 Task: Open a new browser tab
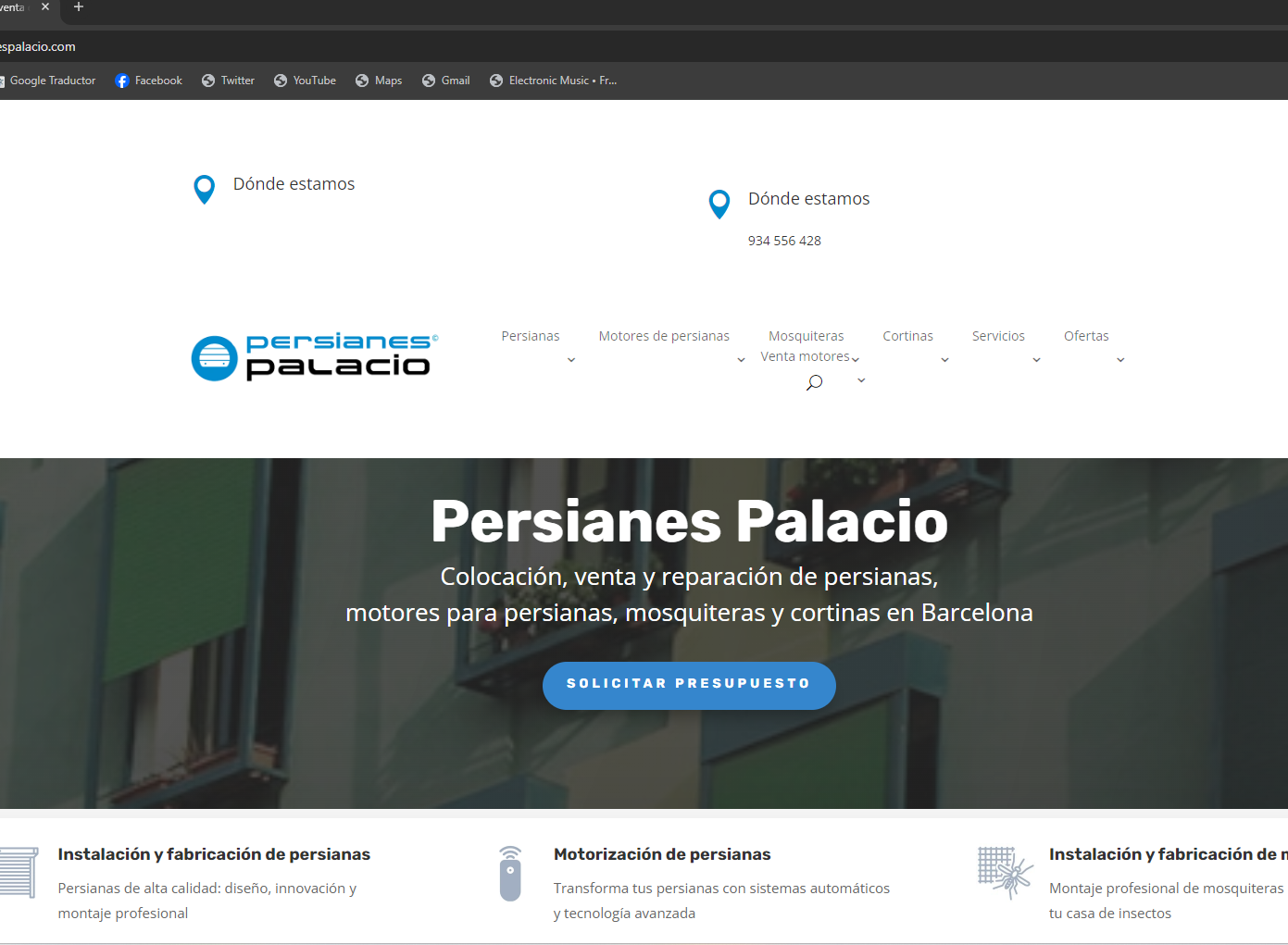pos(79,6)
